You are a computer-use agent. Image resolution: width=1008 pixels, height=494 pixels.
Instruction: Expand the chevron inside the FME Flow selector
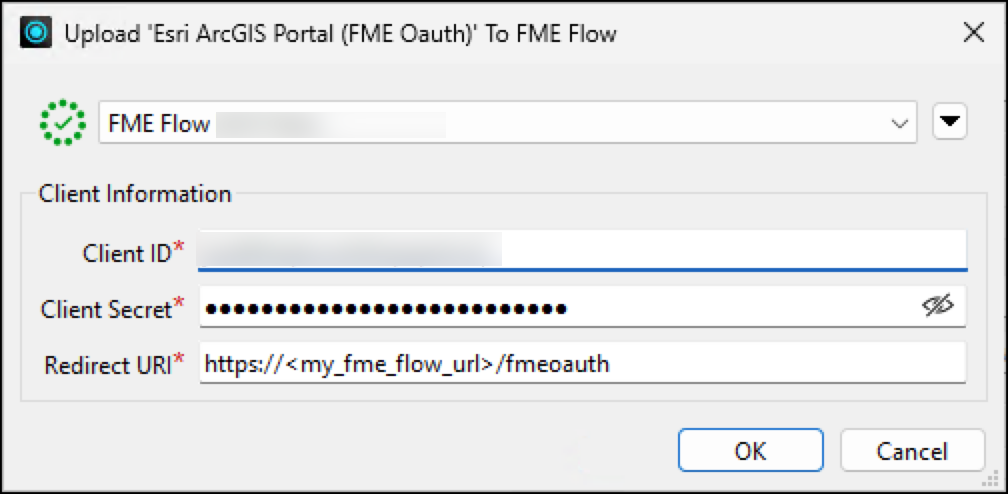(x=901, y=124)
